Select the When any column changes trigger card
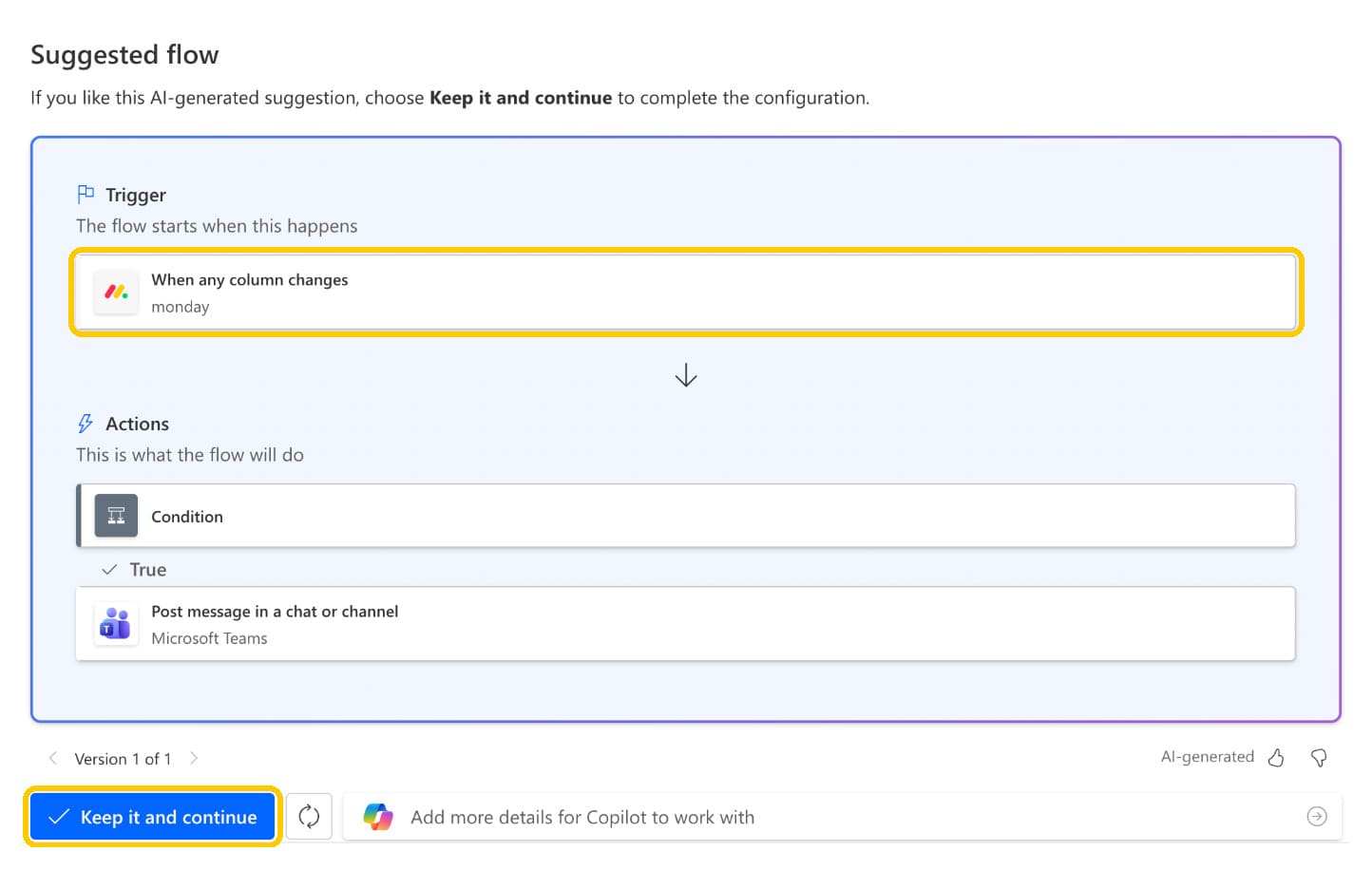The image size is (1372, 870). tap(686, 293)
